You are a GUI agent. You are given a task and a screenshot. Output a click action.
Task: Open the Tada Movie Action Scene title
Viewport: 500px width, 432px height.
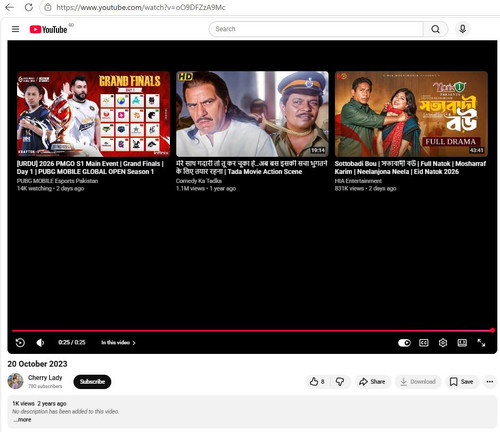point(252,168)
